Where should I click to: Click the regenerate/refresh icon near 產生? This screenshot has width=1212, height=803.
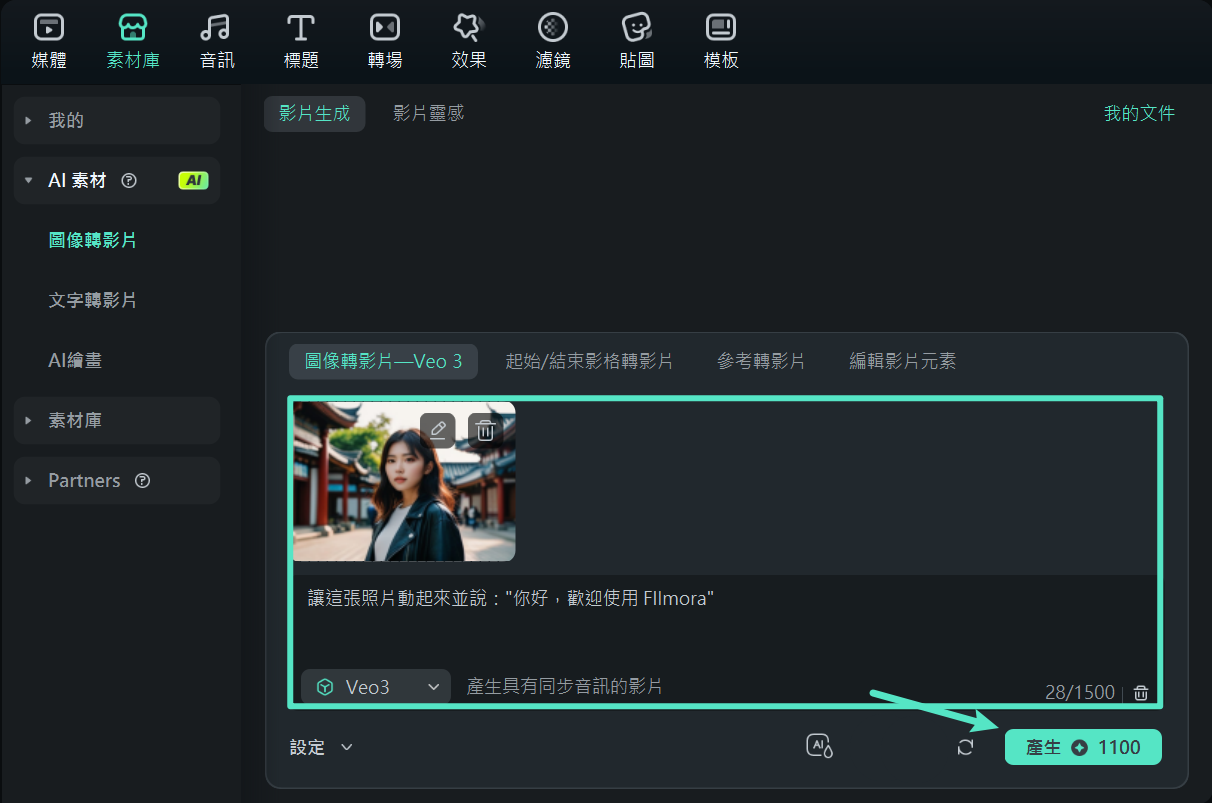click(x=964, y=746)
